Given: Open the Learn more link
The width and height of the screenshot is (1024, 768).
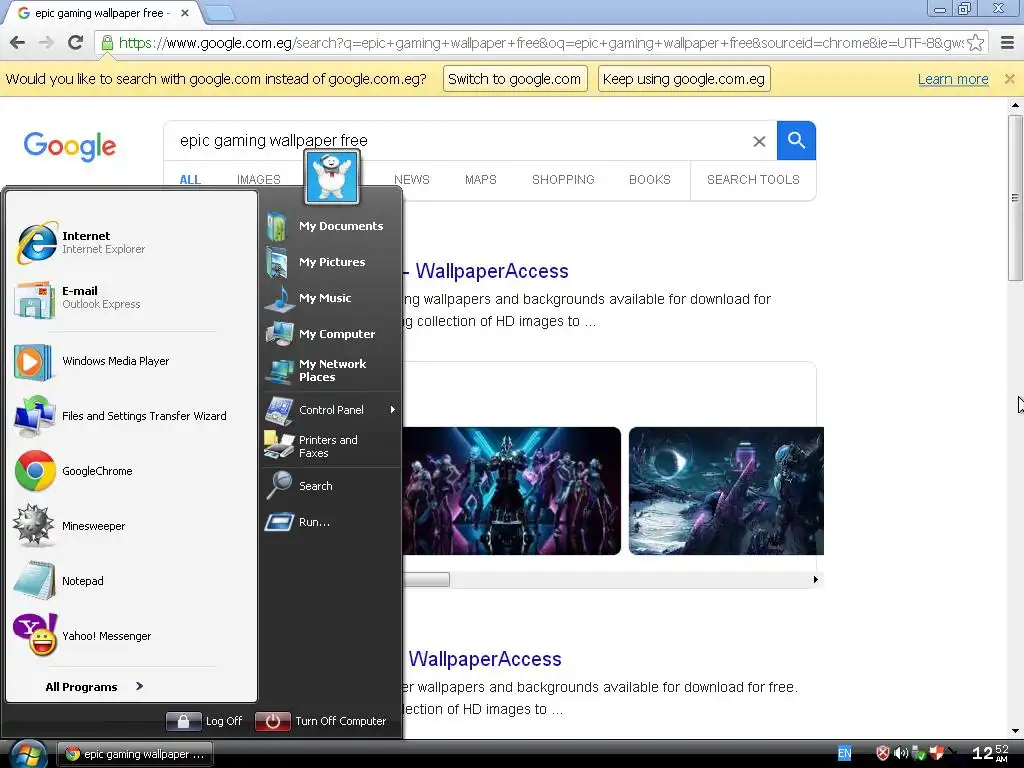Looking at the screenshot, I should [x=953, y=79].
